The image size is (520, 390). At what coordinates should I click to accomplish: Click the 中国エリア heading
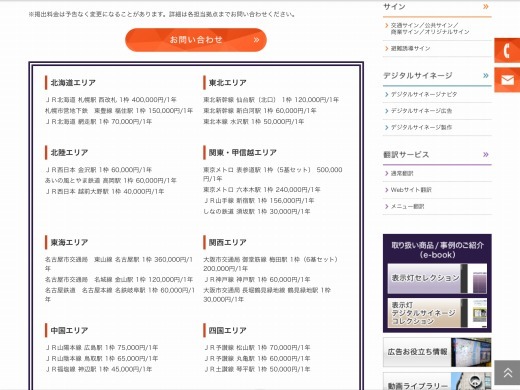click(69, 331)
